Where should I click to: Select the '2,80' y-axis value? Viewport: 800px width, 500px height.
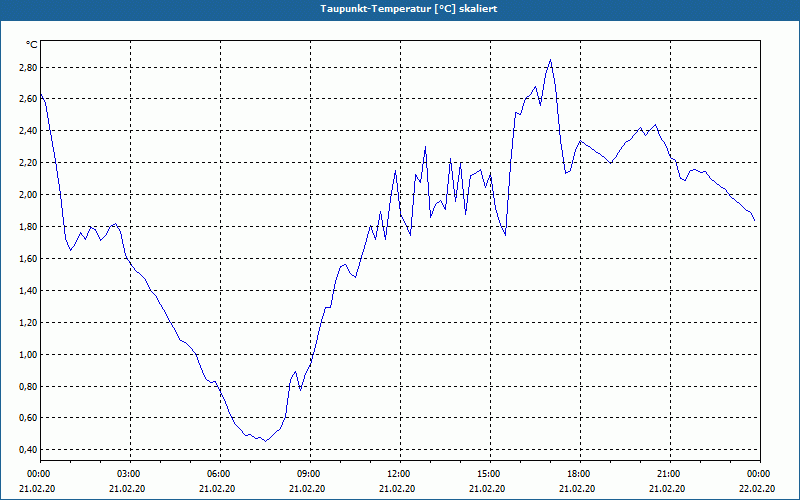tap(28, 67)
